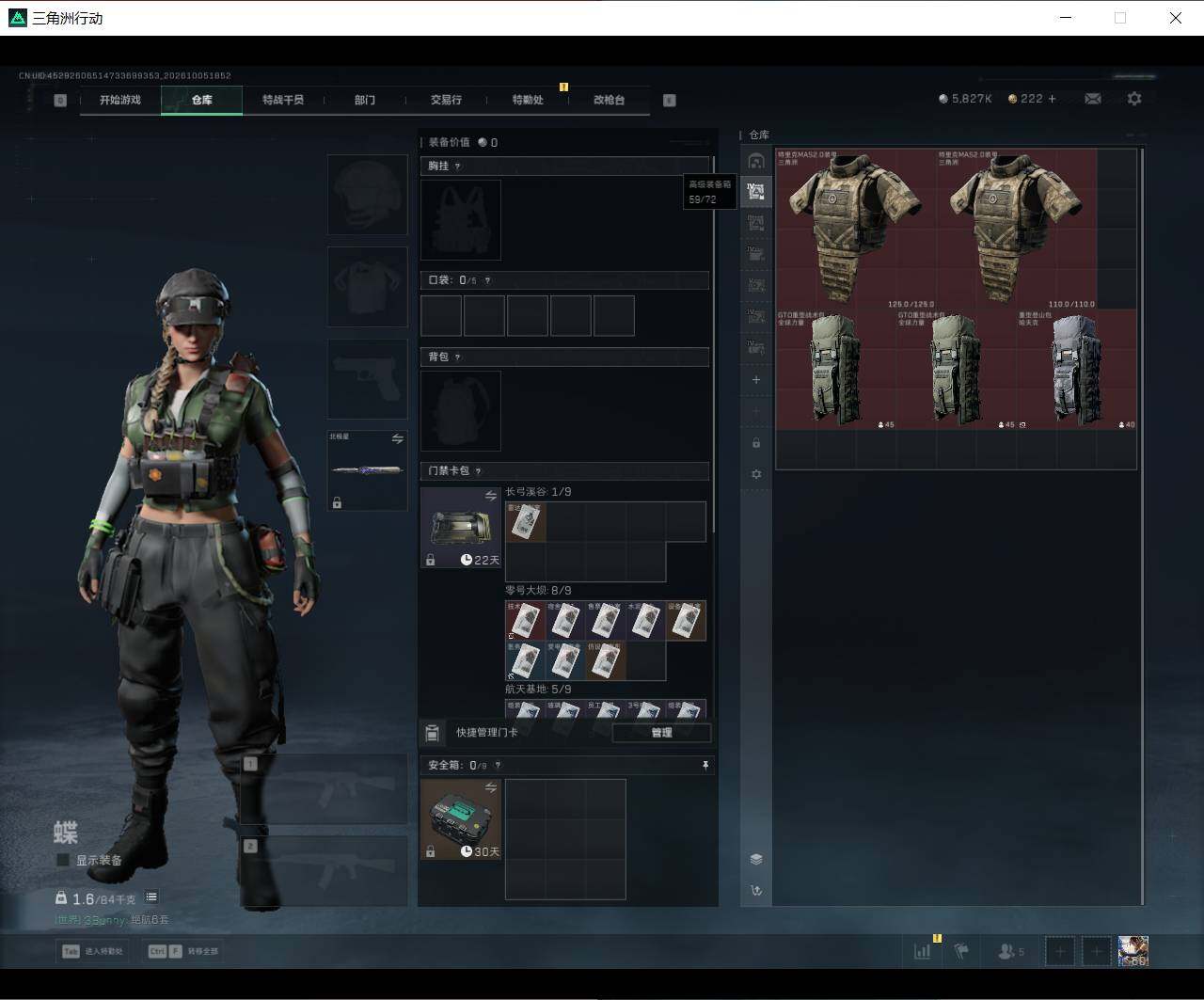Viewport: 1204px width, 1000px height.
Task: Open the weight detail list icon beside 1.6/84千克
Action: pos(151,897)
